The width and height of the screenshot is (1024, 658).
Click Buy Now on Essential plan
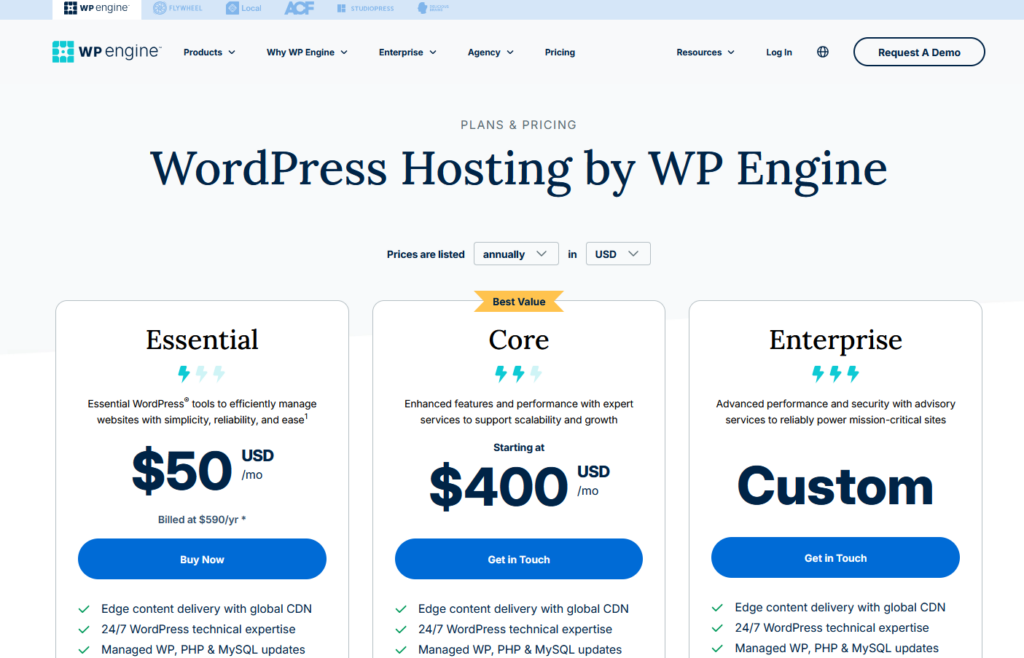click(202, 559)
